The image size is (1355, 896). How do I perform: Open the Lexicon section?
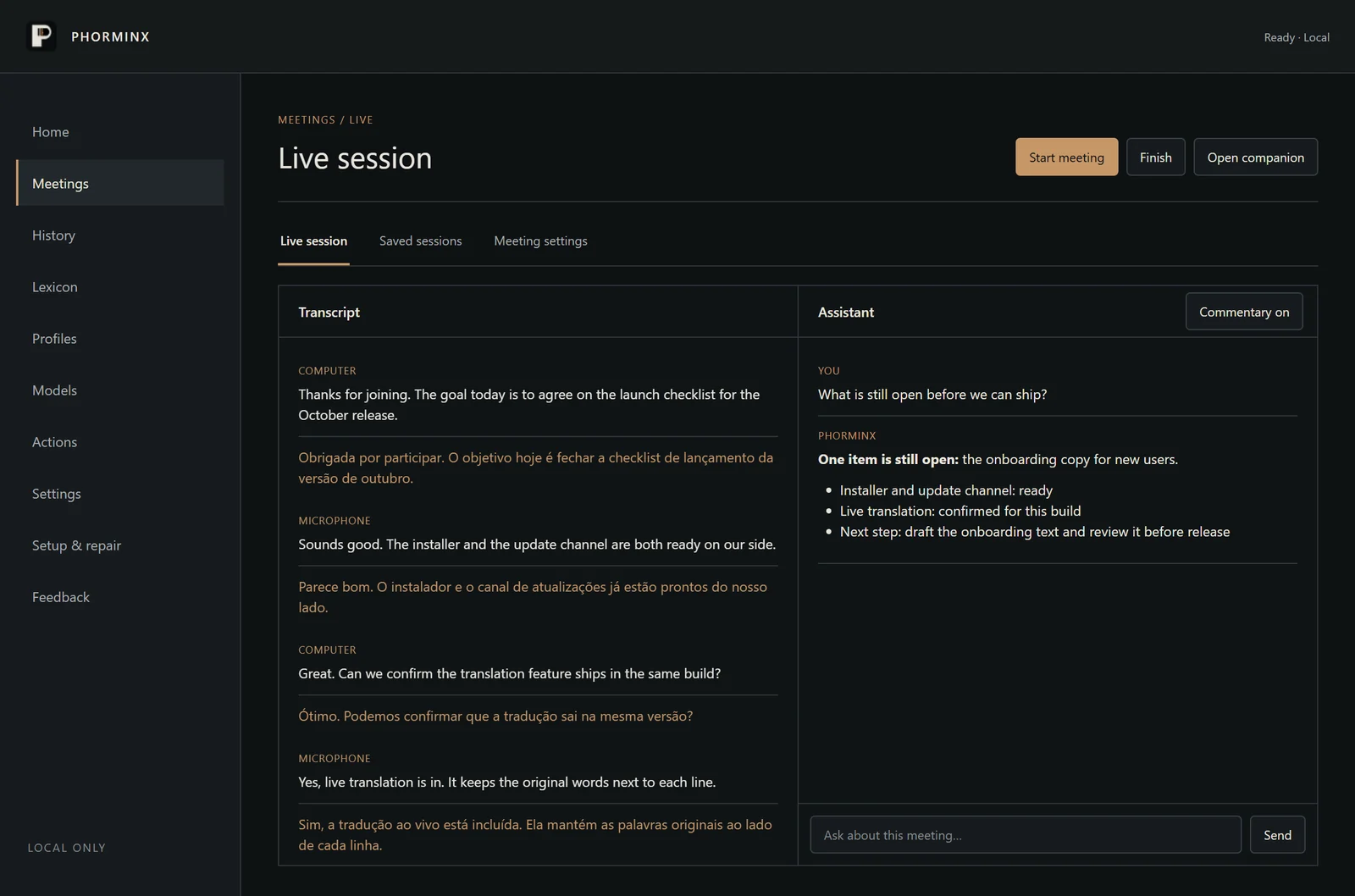(119, 287)
